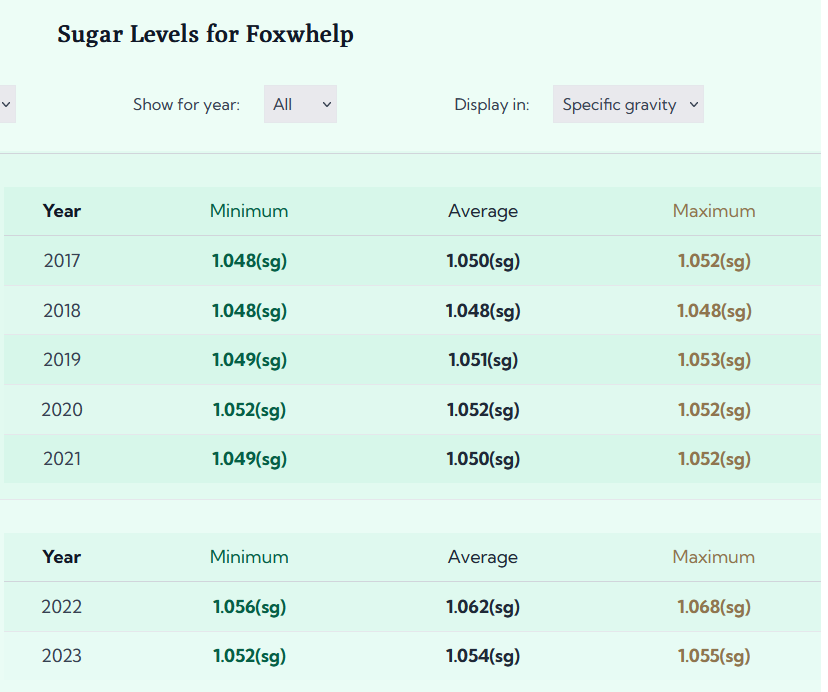Screen dimensions: 828x692
Task: Select the 2022 average 1.062(sg) value
Action: click(483, 607)
